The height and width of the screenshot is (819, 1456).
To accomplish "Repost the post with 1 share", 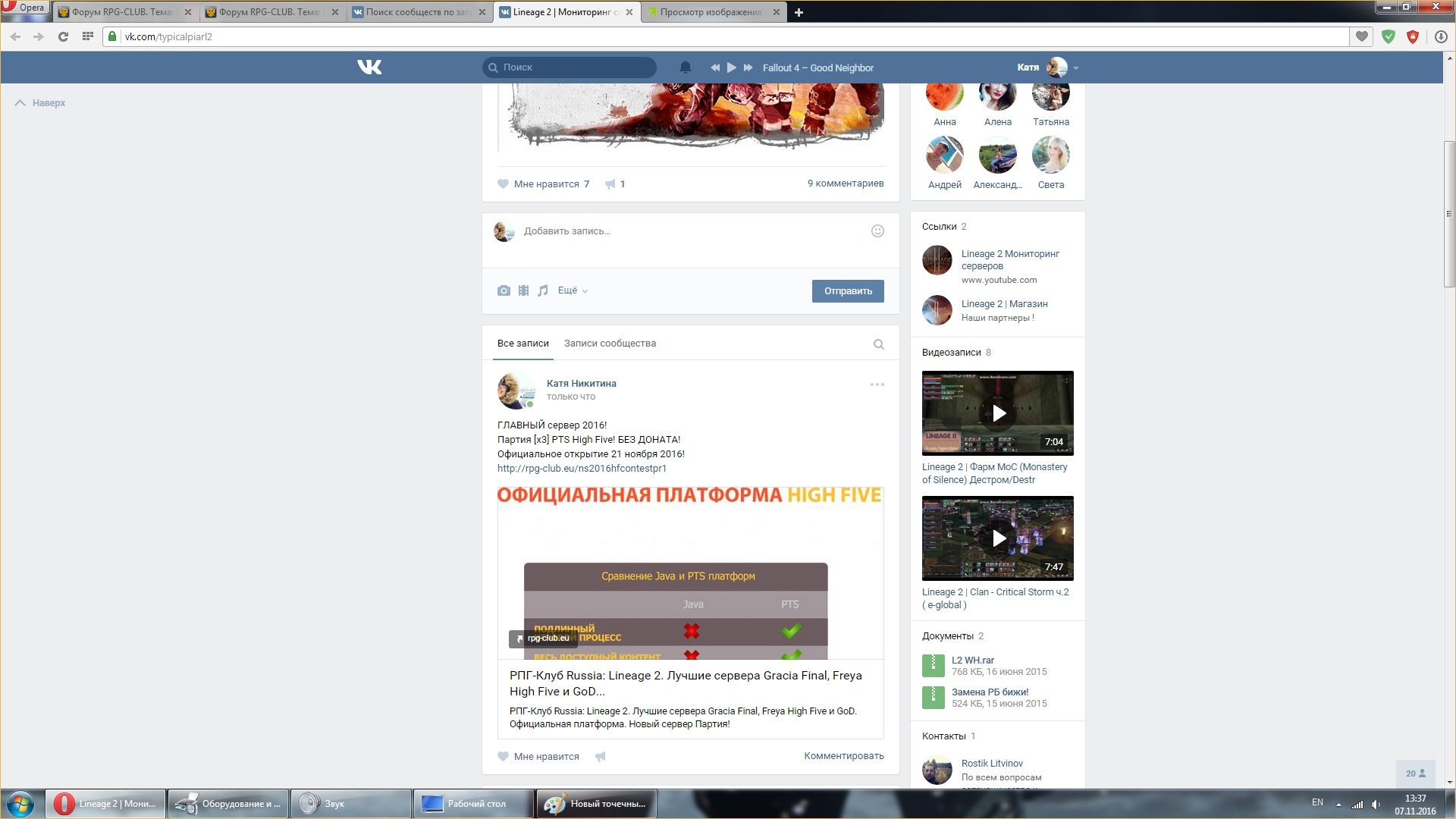I will point(615,184).
